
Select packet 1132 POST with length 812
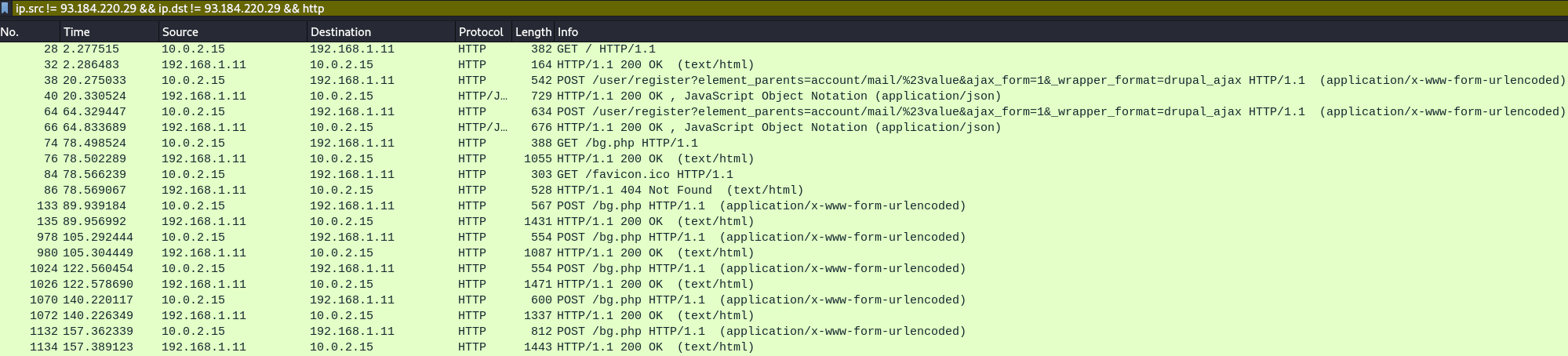[784, 331]
